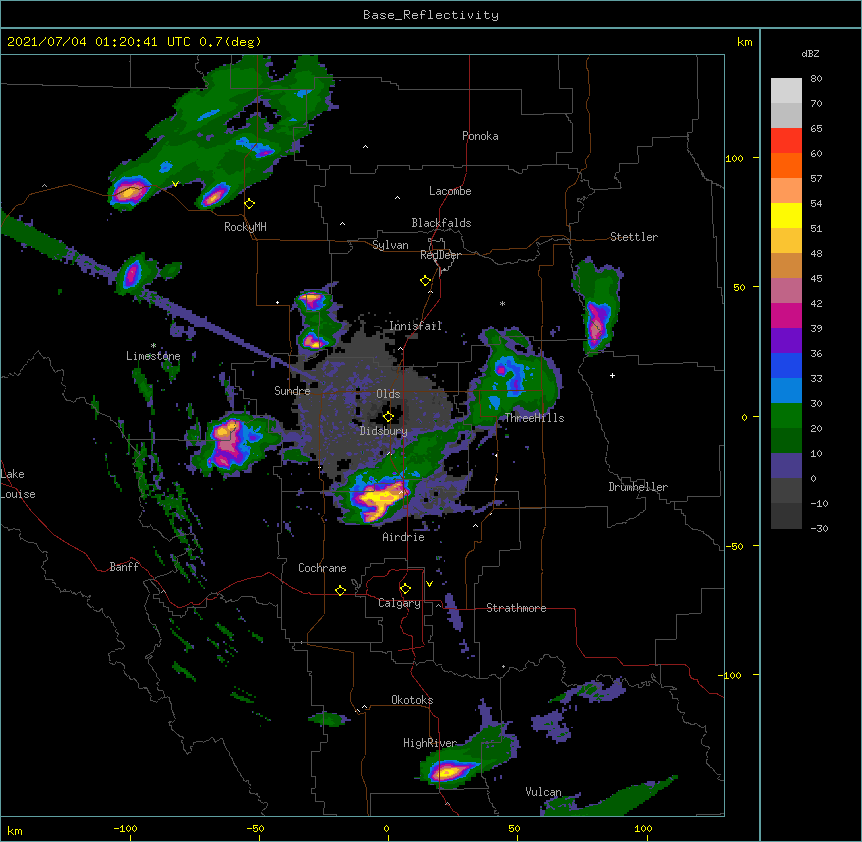Click the storm cell north of Airdrie
The height and width of the screenshot is (842, 862).
379,496
